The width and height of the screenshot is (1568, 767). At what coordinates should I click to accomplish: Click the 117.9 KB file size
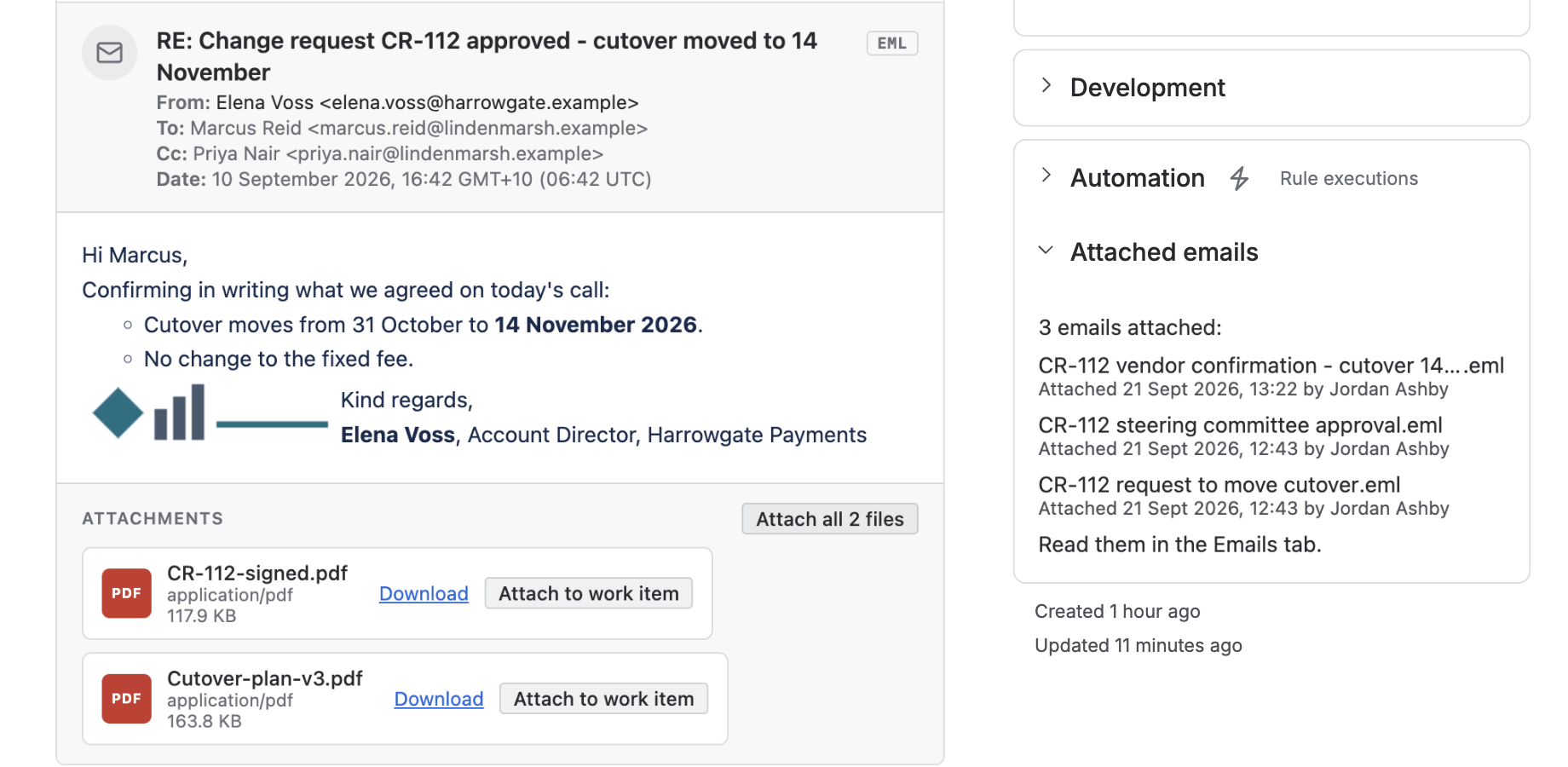pos(202,615)
